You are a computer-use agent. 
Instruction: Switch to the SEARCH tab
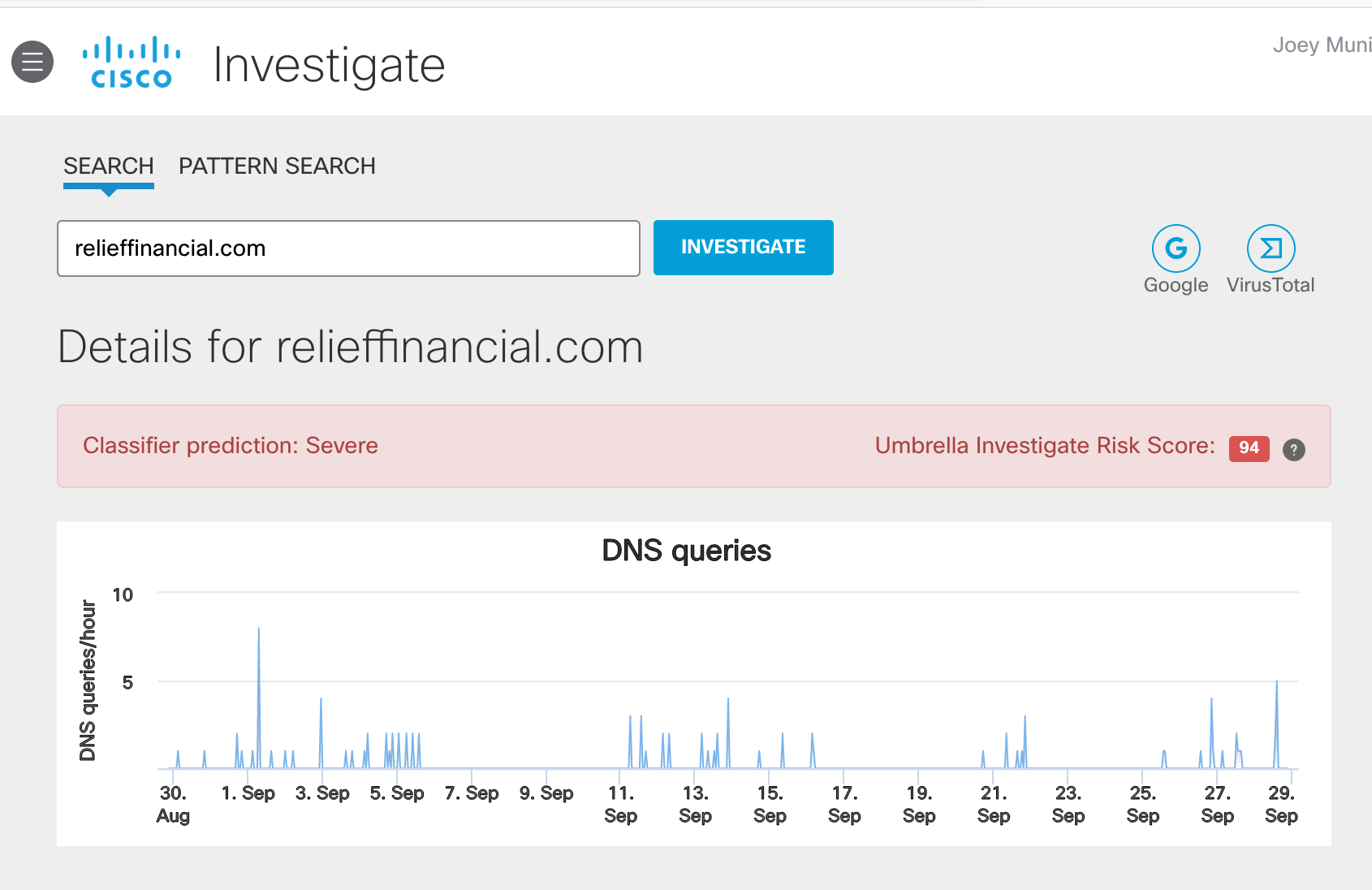109,166
